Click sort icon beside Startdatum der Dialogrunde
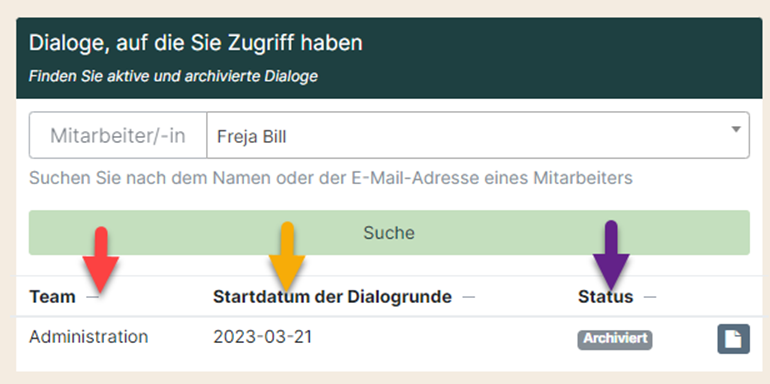Viewport: 770px width, 384px height. 469,297
